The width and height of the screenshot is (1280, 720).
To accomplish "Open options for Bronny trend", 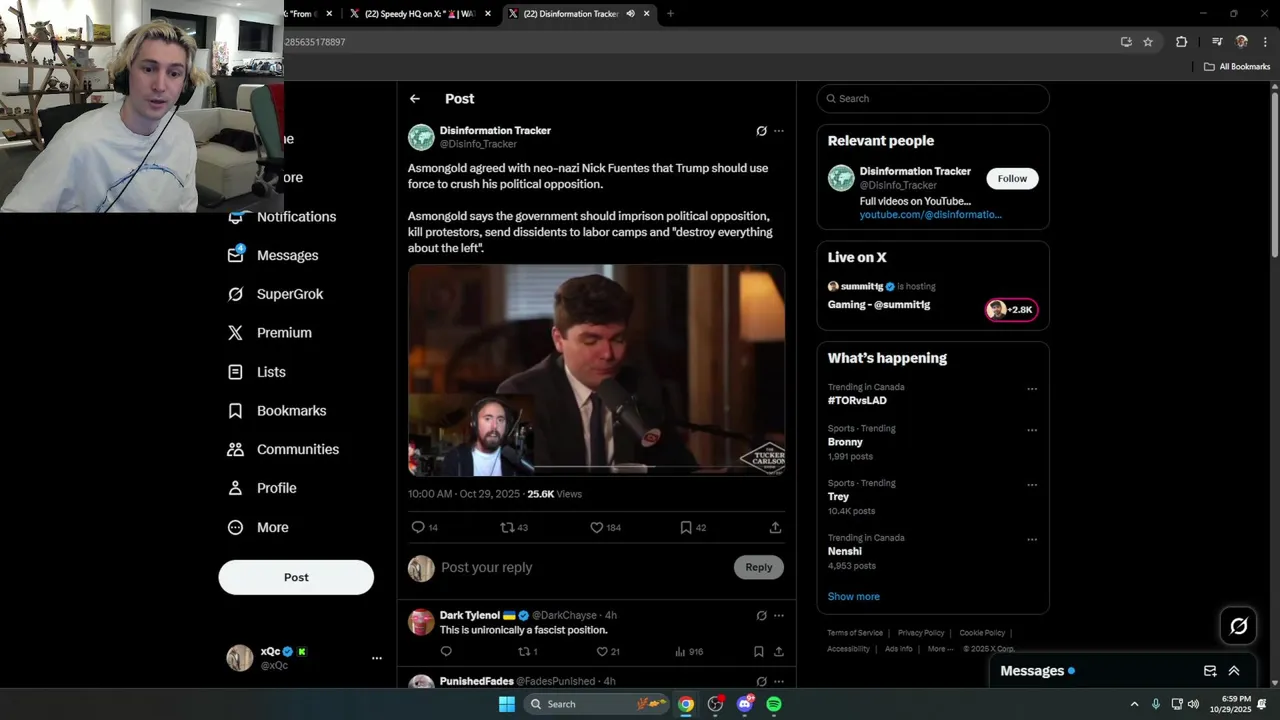I will click(x=1032, y=430).
